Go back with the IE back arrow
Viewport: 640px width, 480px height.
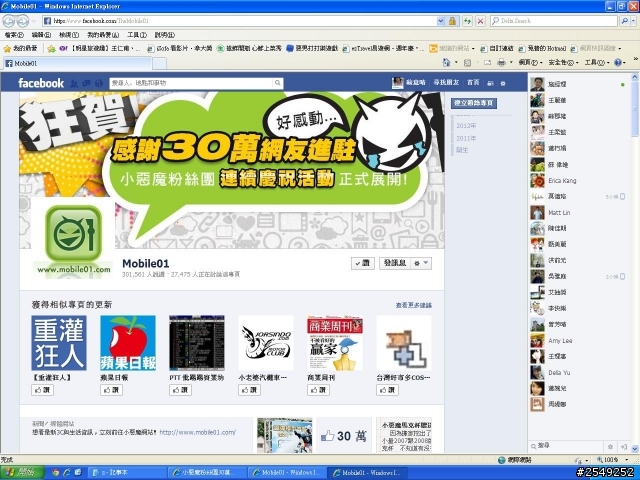point(9,20)
